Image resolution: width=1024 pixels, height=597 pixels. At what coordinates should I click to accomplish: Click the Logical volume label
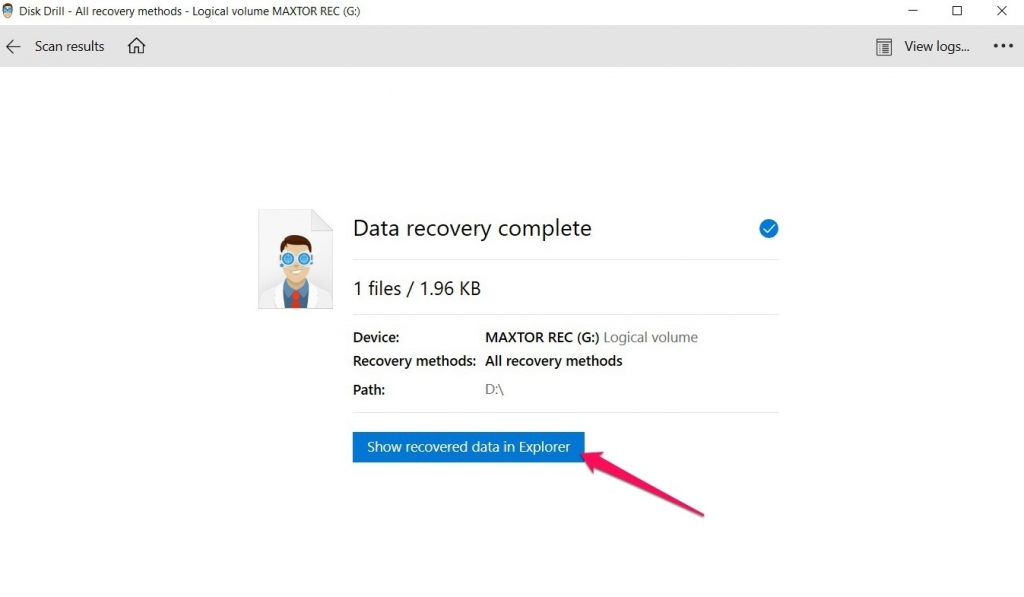point(651,337)
